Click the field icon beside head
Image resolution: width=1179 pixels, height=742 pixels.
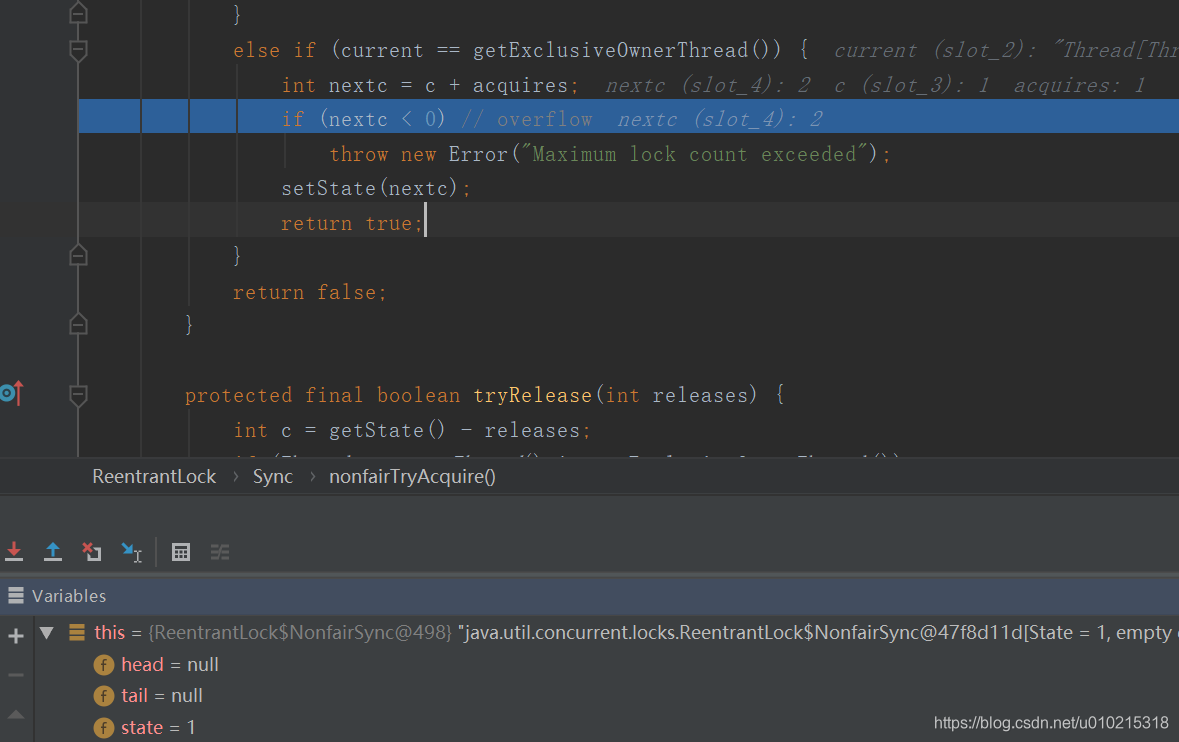(104, 665)
